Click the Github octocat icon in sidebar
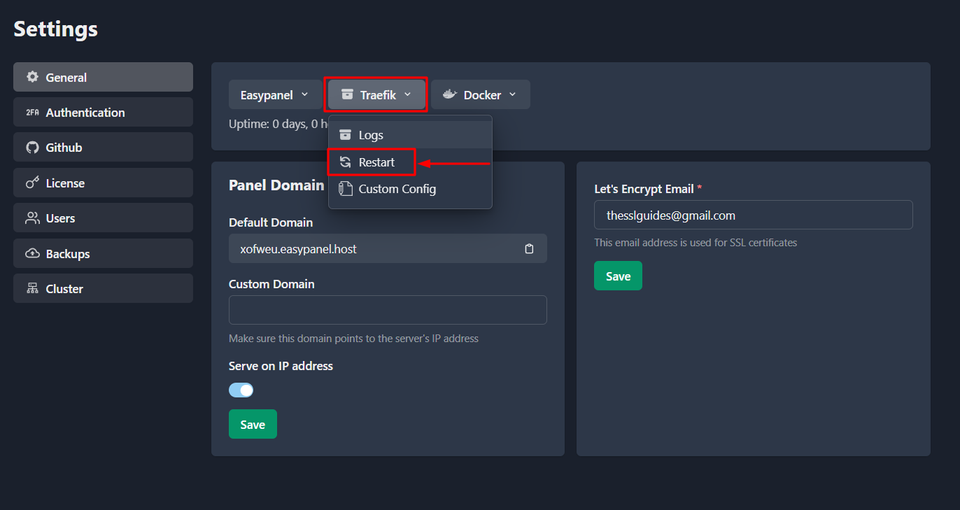Image resolution: width=960 pixels, height=510 pixels. 33,148
